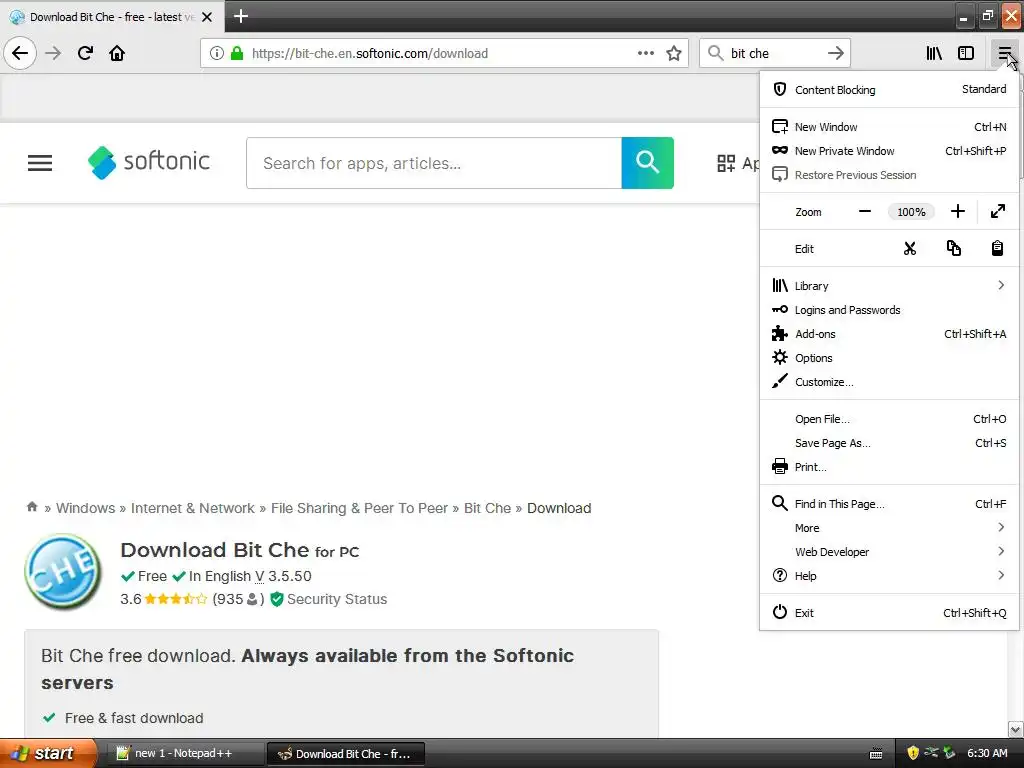Image resolution: width=1024 pixels, height=768 pixels.
Task: Toggle the sidebar view icon
Action: (x=966, y=53)
